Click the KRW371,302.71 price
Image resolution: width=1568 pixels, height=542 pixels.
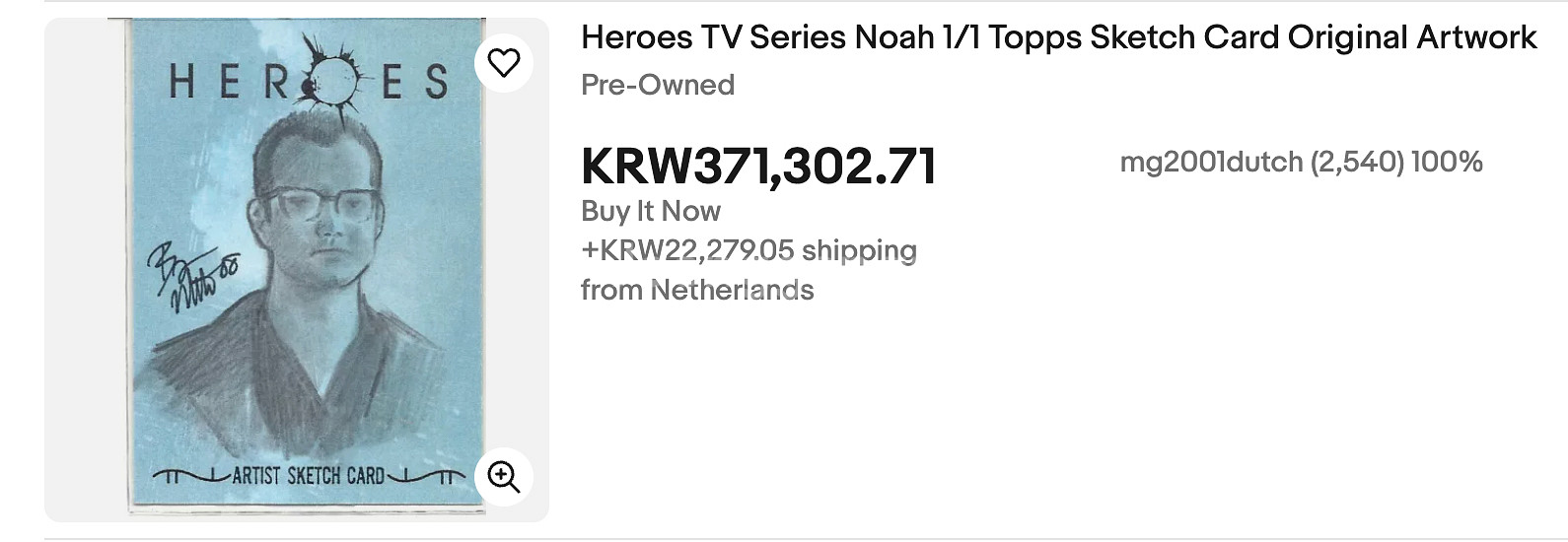click(x=758, y=166)
